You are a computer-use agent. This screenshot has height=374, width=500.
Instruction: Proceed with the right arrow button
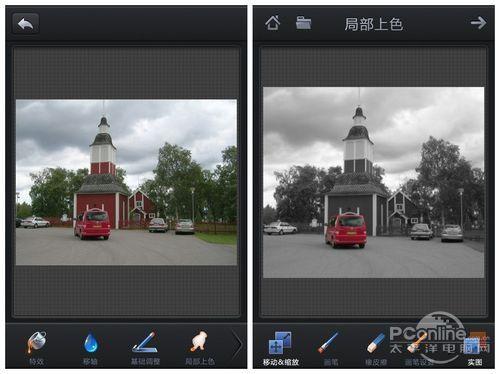click(x=478, y=23)
